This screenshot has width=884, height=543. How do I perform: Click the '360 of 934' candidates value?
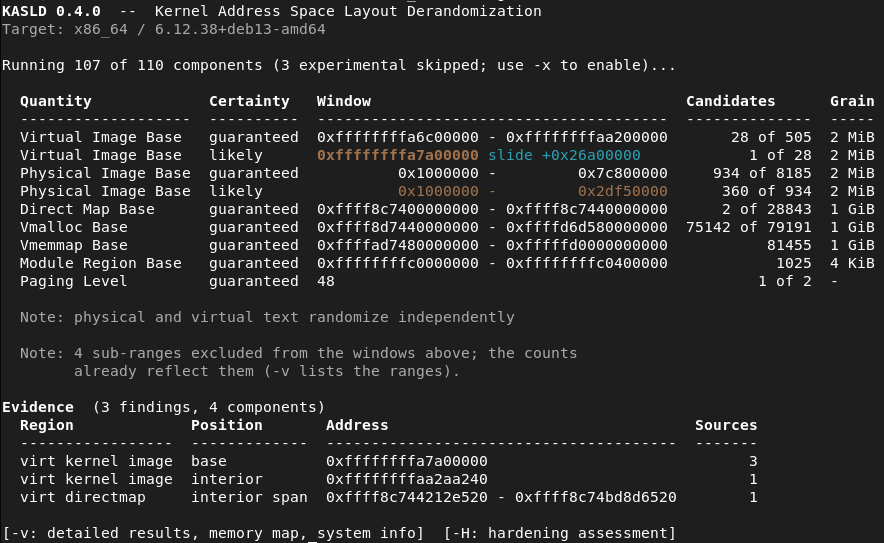click(x=767, y=191)
